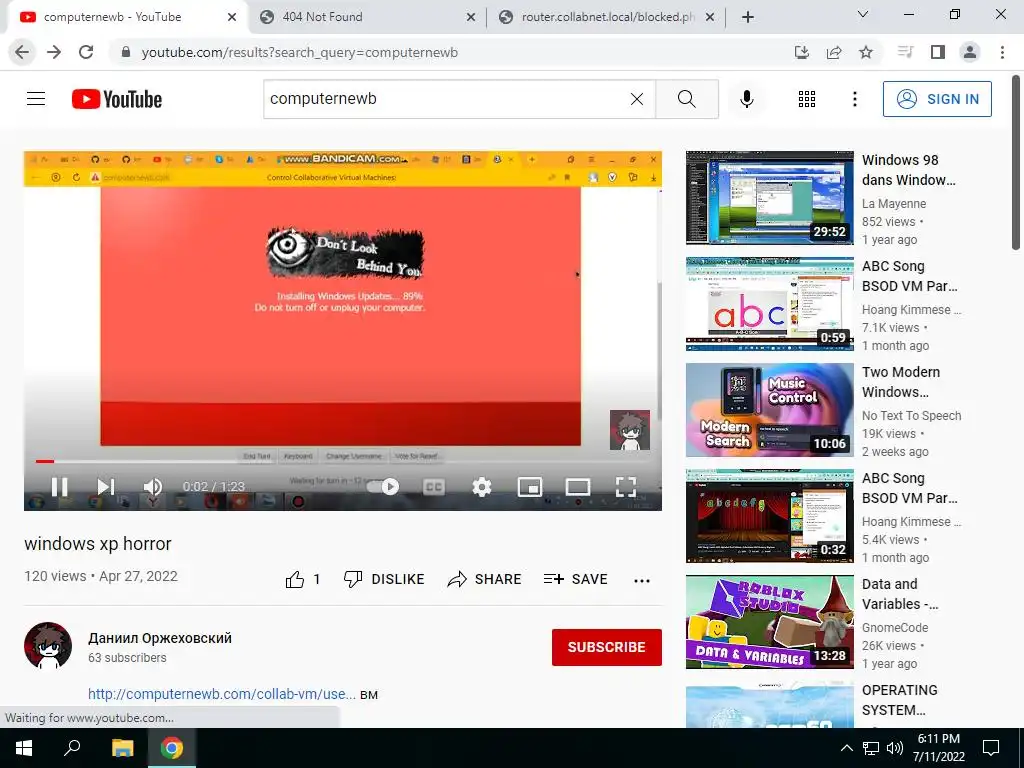Switch to router.collabnet.local blocked tab
This screenshot has height=768, width=1024.
tap(606, 17)
